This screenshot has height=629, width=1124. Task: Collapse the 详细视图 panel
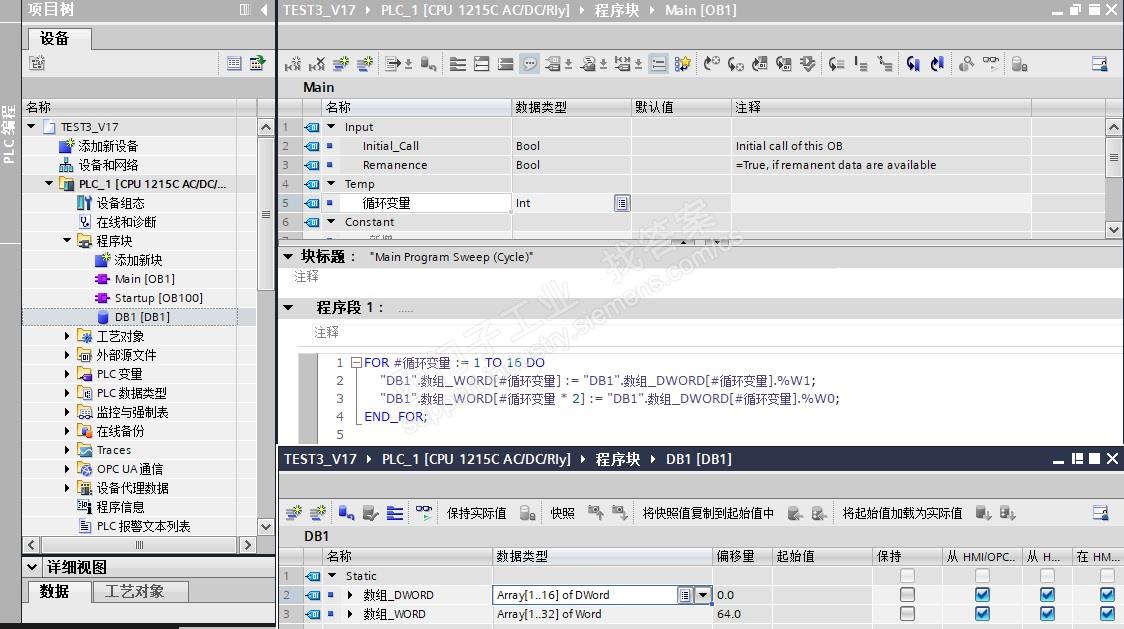(x=32, y=567)
